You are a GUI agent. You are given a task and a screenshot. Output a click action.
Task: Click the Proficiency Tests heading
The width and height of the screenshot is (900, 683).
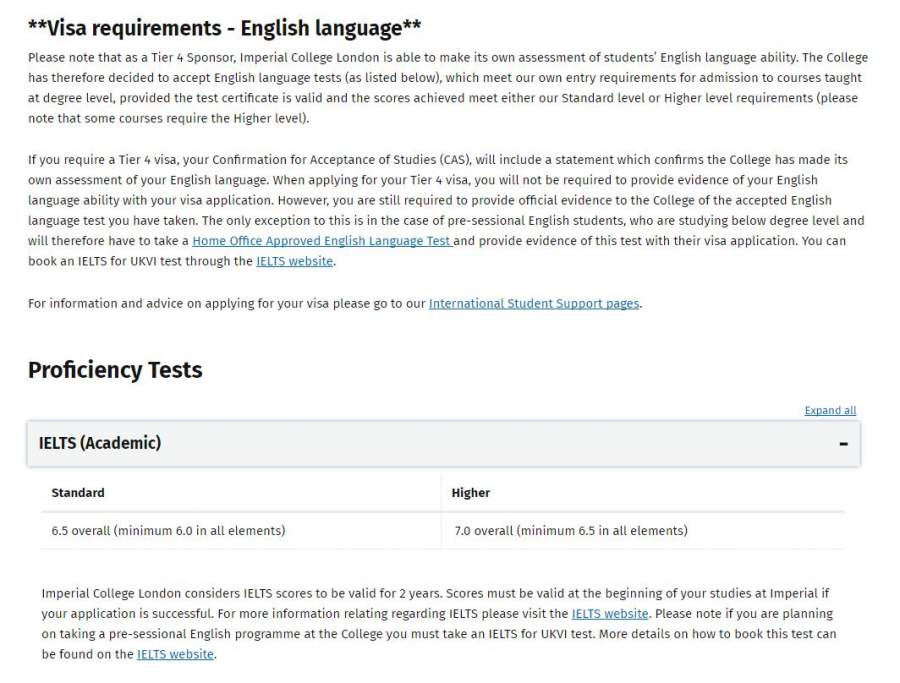[115, 370]
